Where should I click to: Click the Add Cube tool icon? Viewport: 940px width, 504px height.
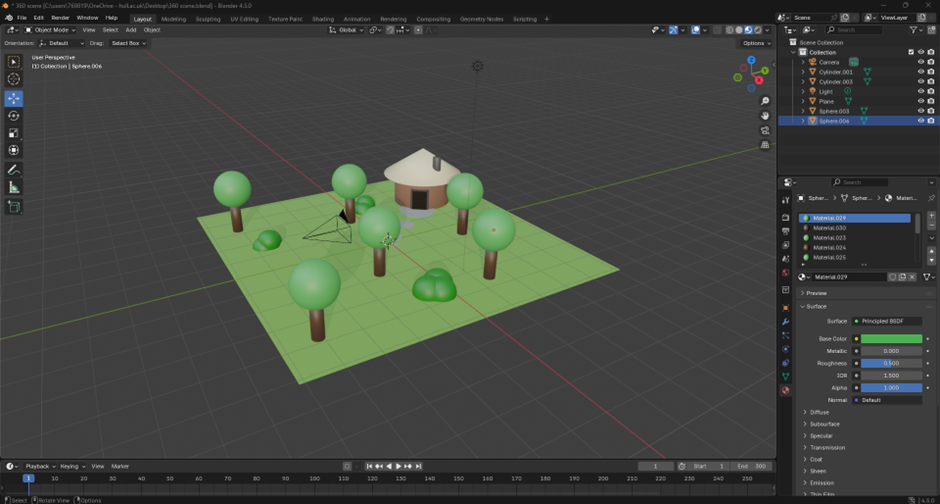(14, 207)
